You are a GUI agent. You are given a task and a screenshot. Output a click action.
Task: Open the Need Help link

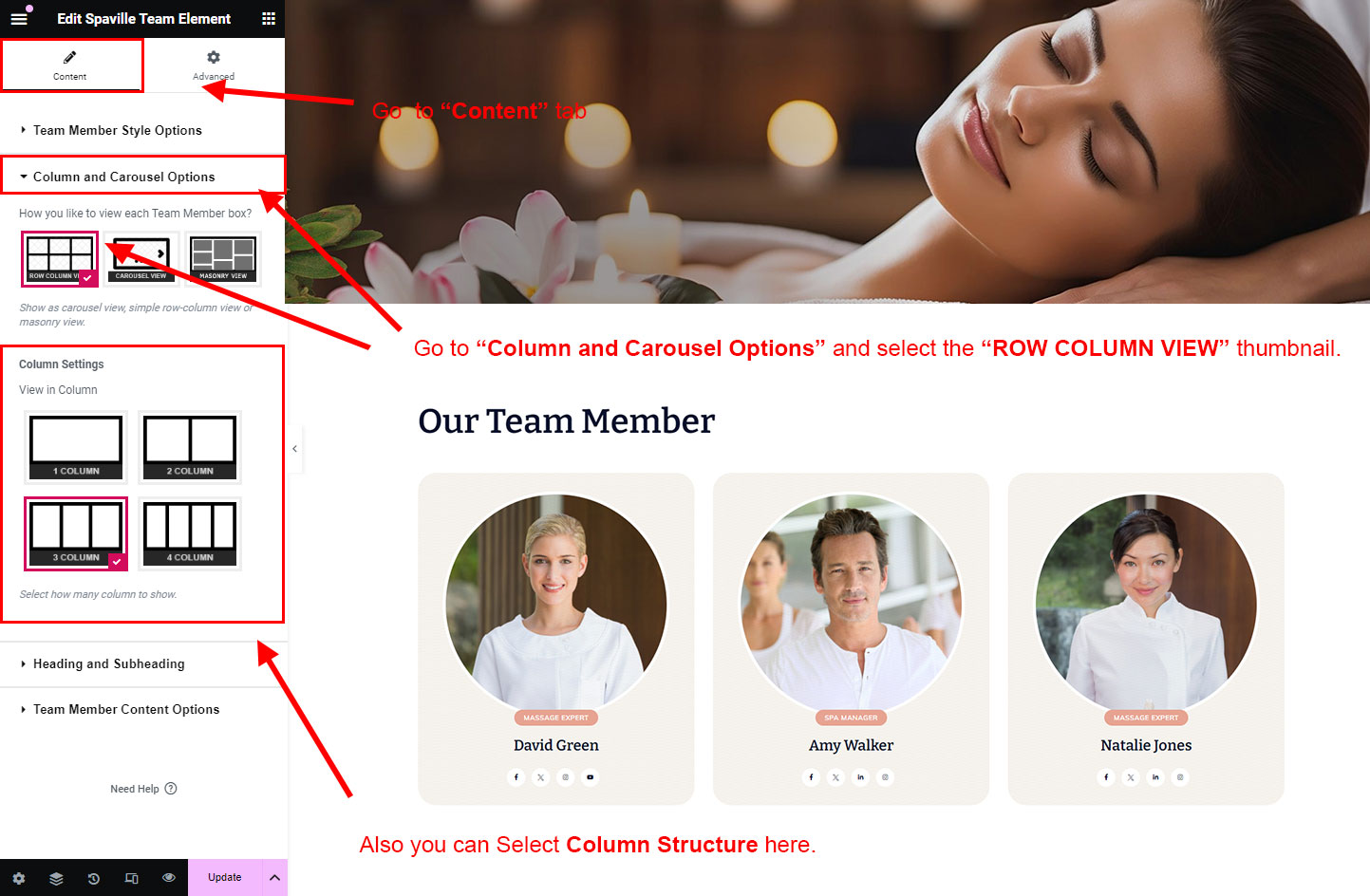tap(143, 789)
